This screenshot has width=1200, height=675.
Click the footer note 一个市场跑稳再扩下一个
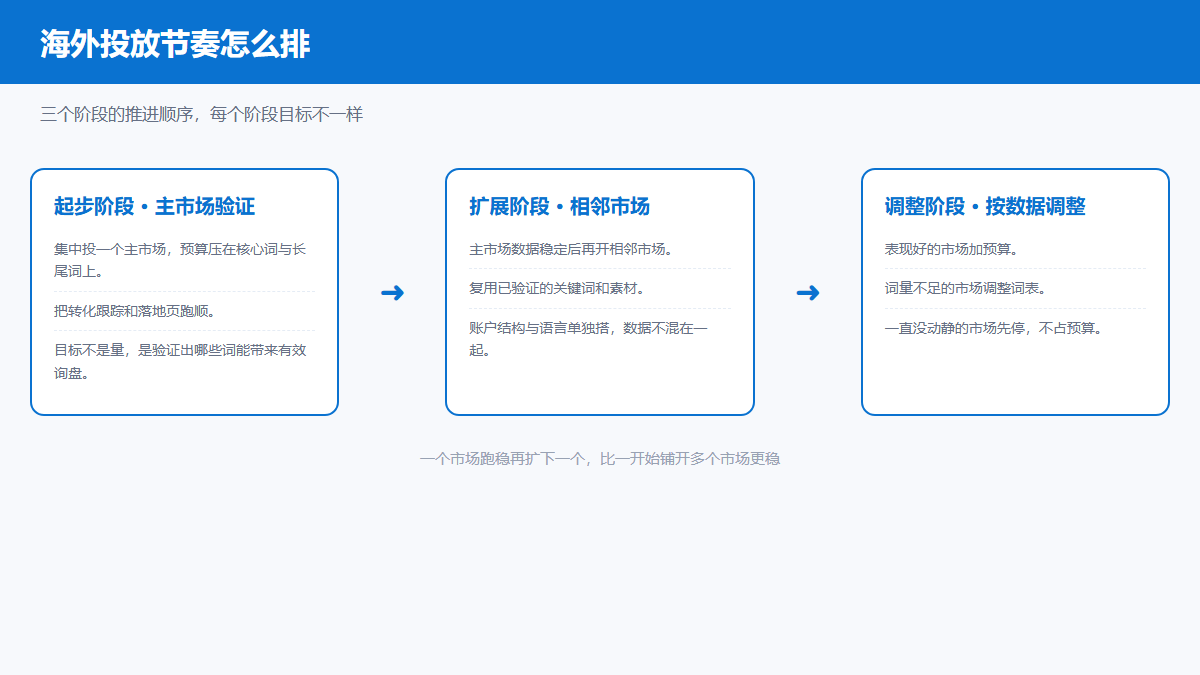click(502, 459)
